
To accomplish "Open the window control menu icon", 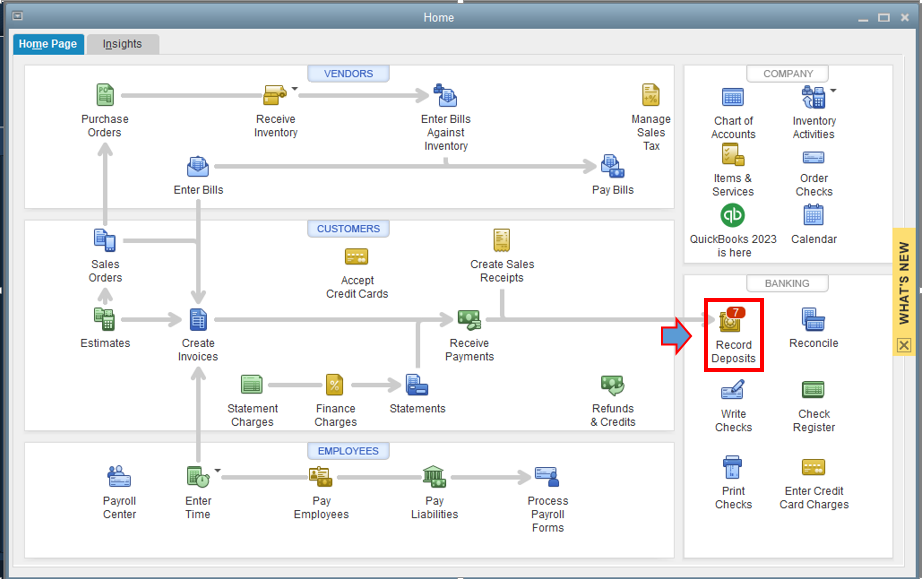I will [x=18, y=16].
